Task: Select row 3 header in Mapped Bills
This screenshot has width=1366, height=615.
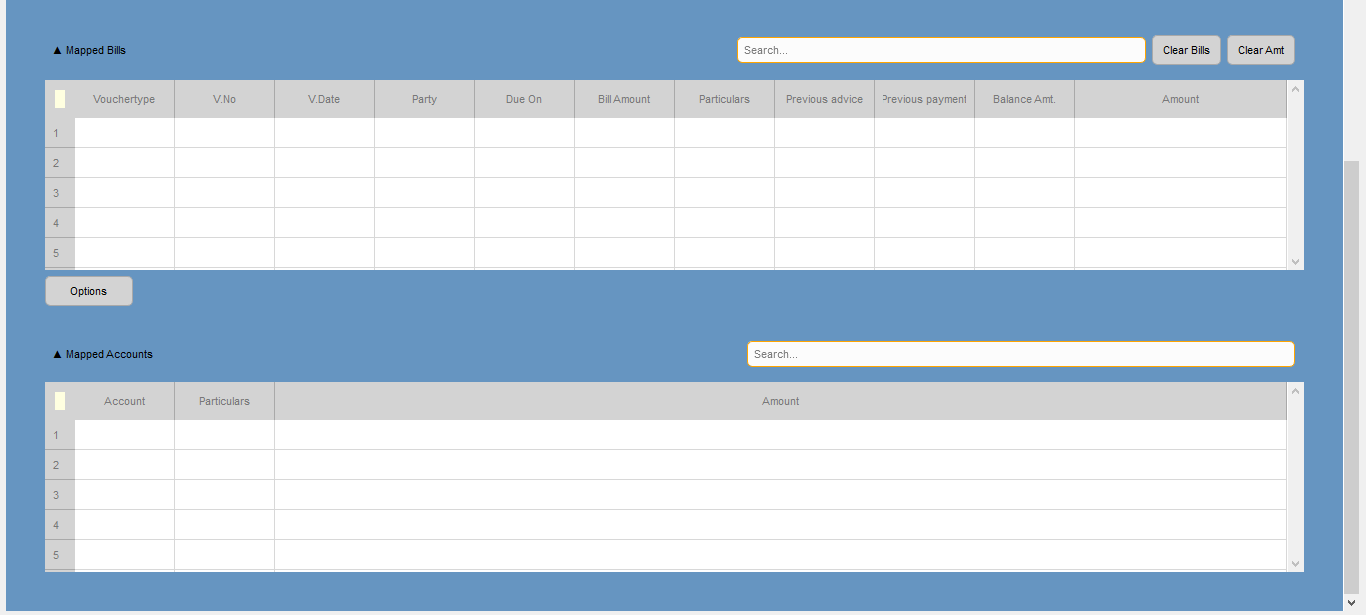Action: 57,193
